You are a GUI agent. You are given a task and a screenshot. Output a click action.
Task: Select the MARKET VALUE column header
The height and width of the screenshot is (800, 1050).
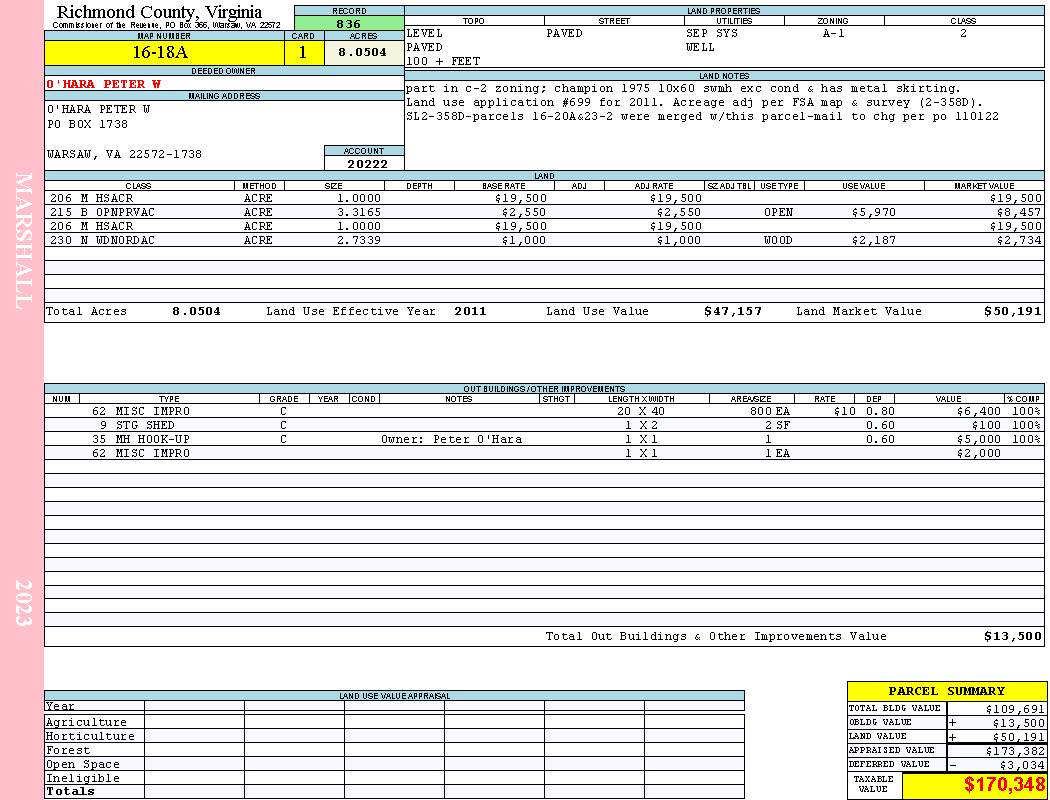point(984,186)
